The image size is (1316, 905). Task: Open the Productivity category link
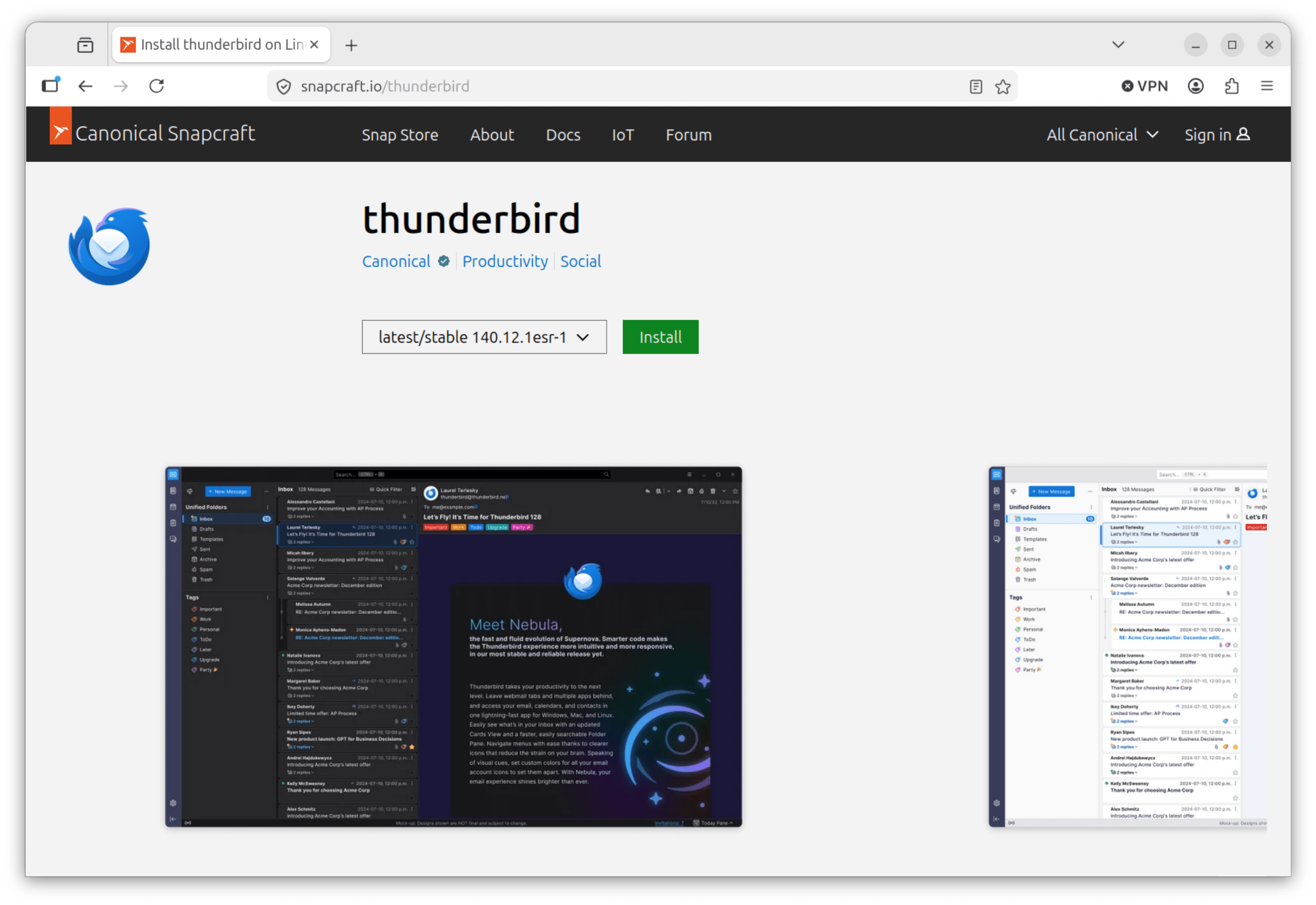(x=505, y=261)
